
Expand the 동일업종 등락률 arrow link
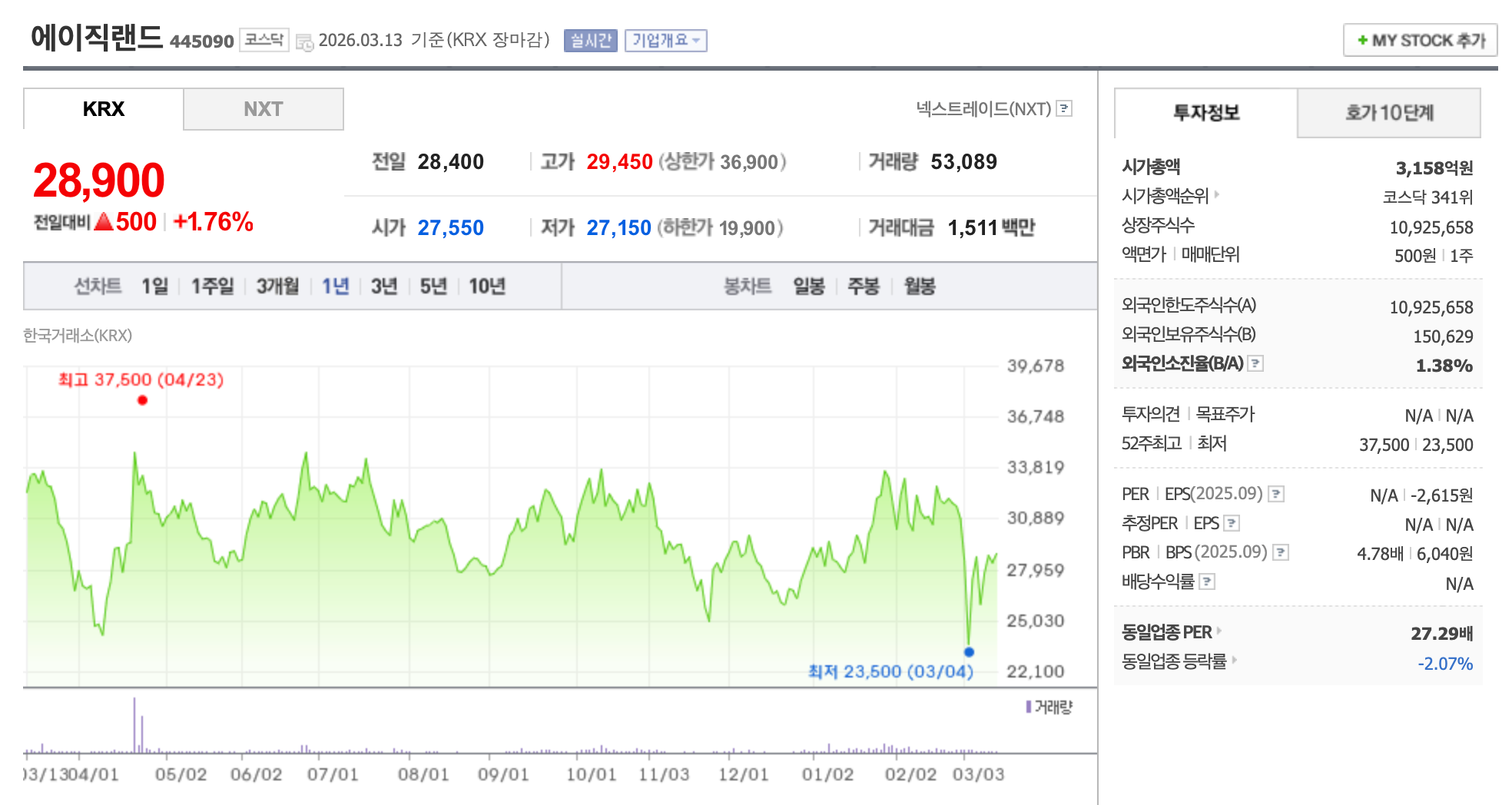tap(1234, 660)
